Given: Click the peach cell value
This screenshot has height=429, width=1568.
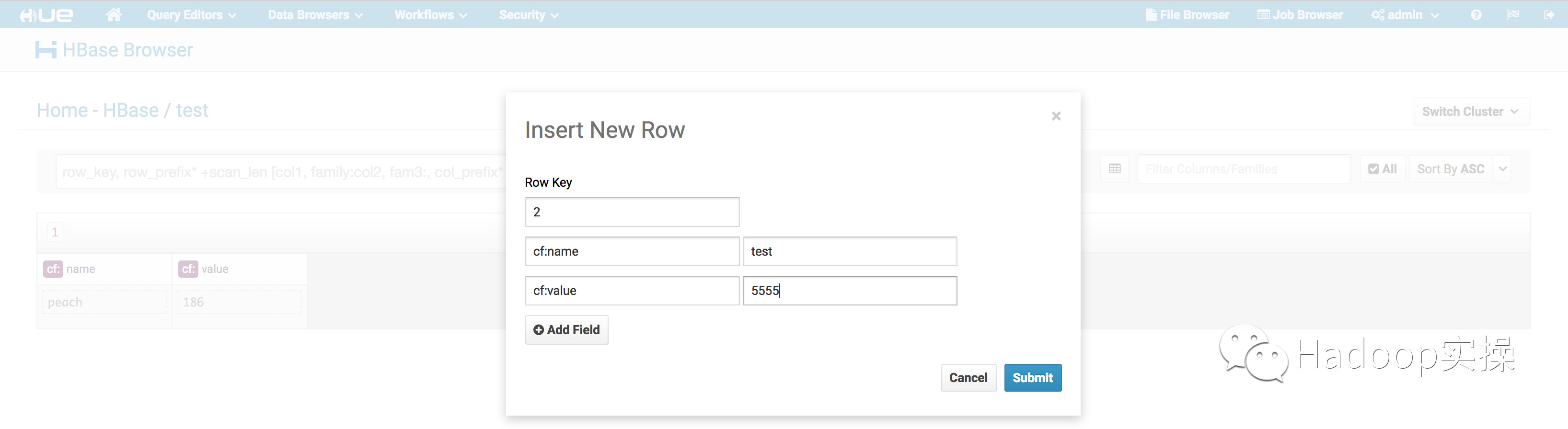Looking at the screenshot, I should click(104, 303).
